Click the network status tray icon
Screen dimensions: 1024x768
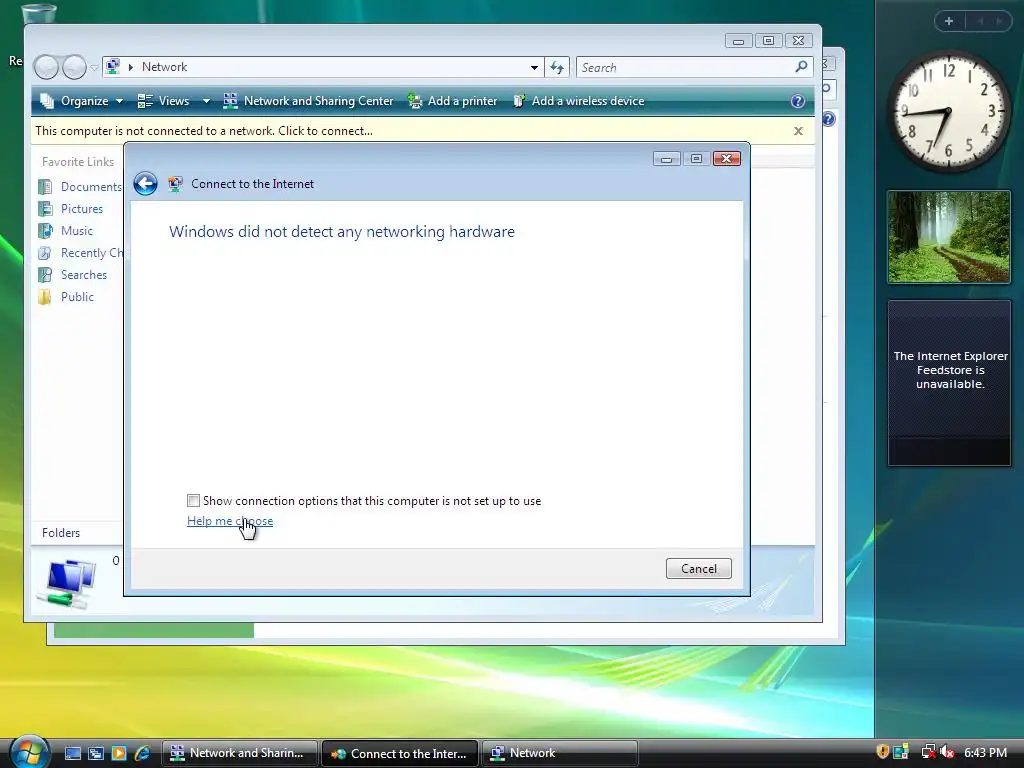point(928,752)
